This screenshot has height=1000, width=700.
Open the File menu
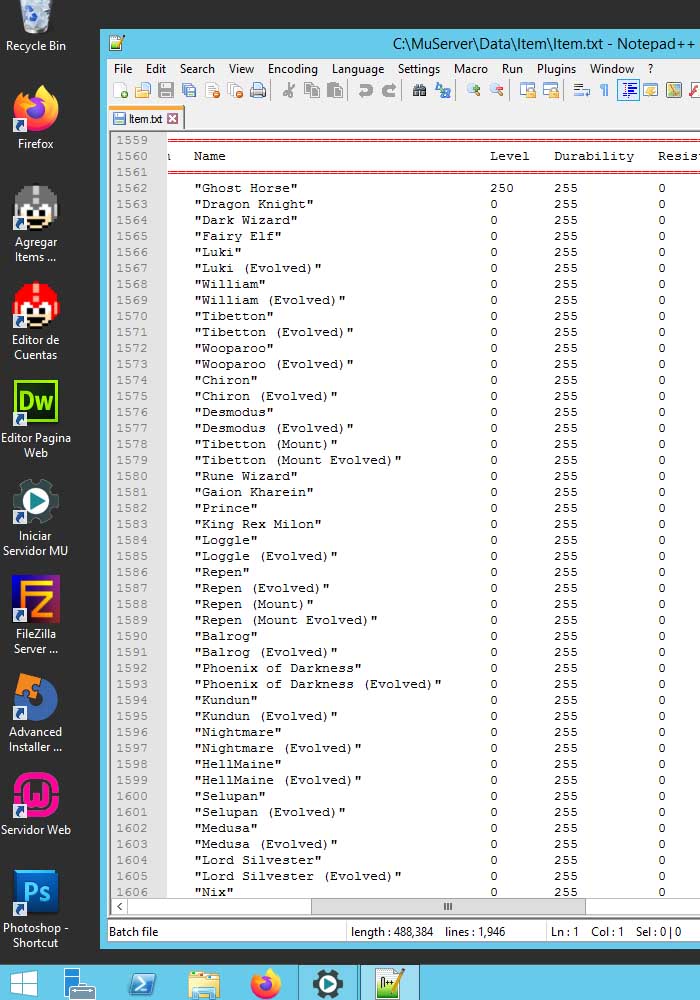coord(123,69)
